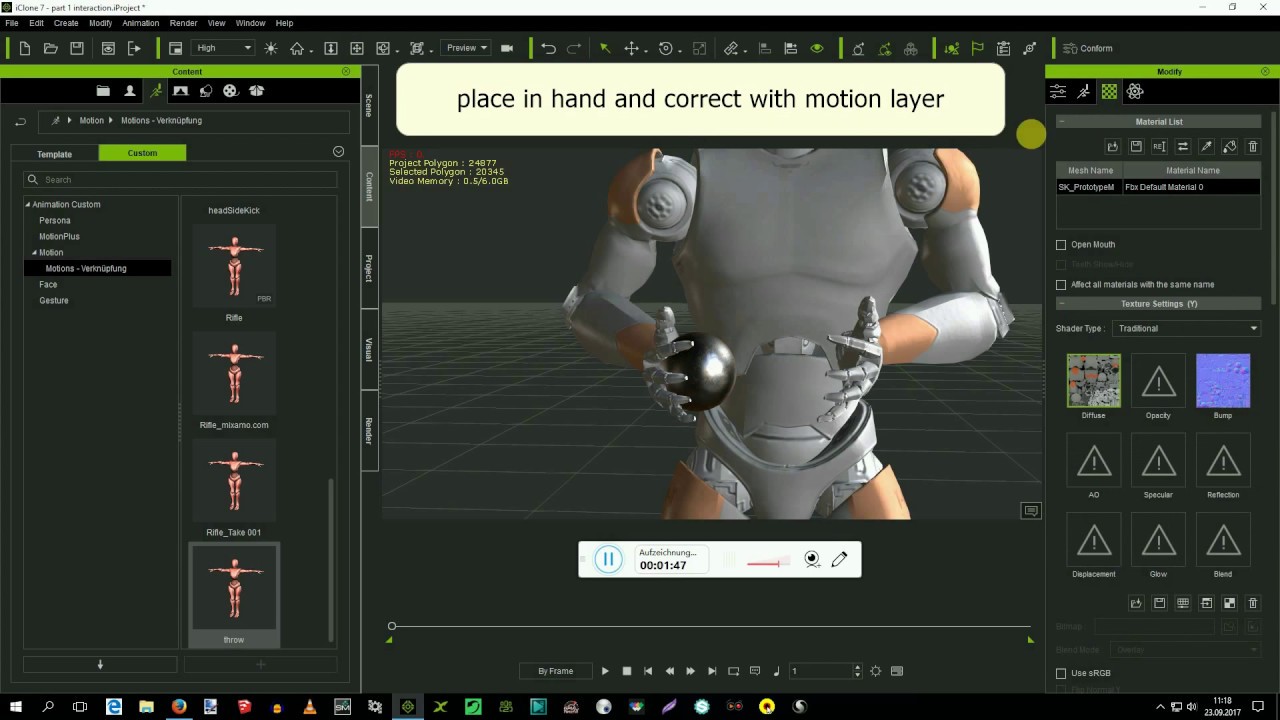This screenshot has height=720, width=1280.
Task: Select the Bump texture channel
Action: click(x=1223, y=381)
